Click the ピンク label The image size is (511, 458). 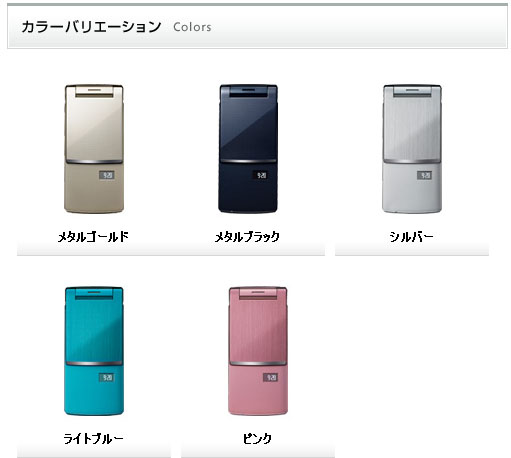point(257,438)
